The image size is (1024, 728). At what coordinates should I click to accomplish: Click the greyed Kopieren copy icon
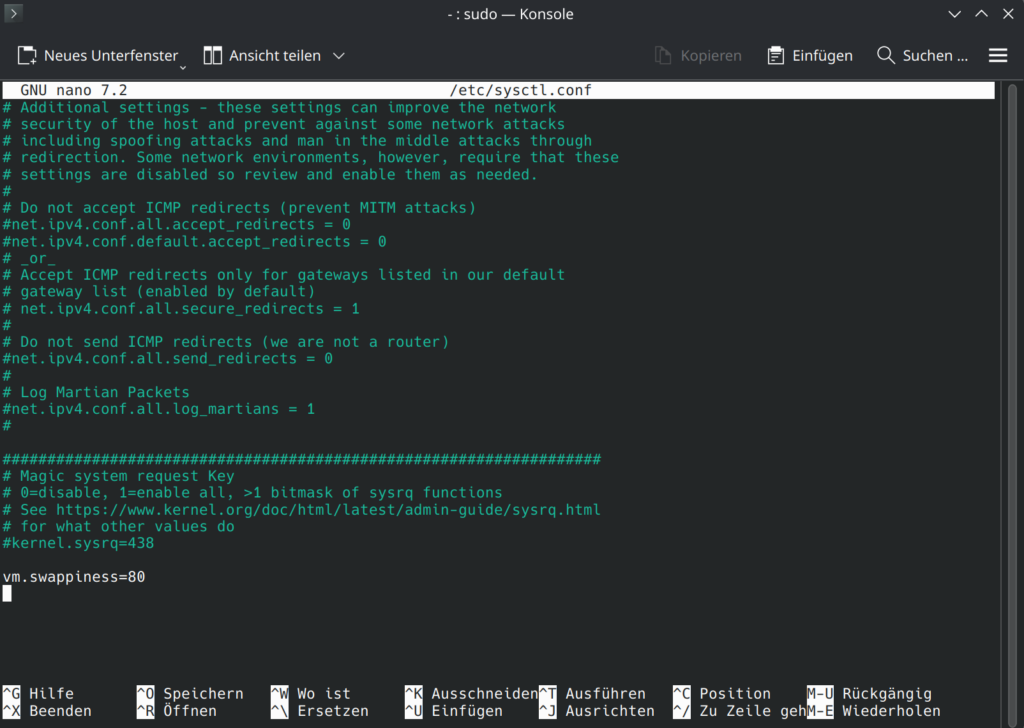(663, 56)
